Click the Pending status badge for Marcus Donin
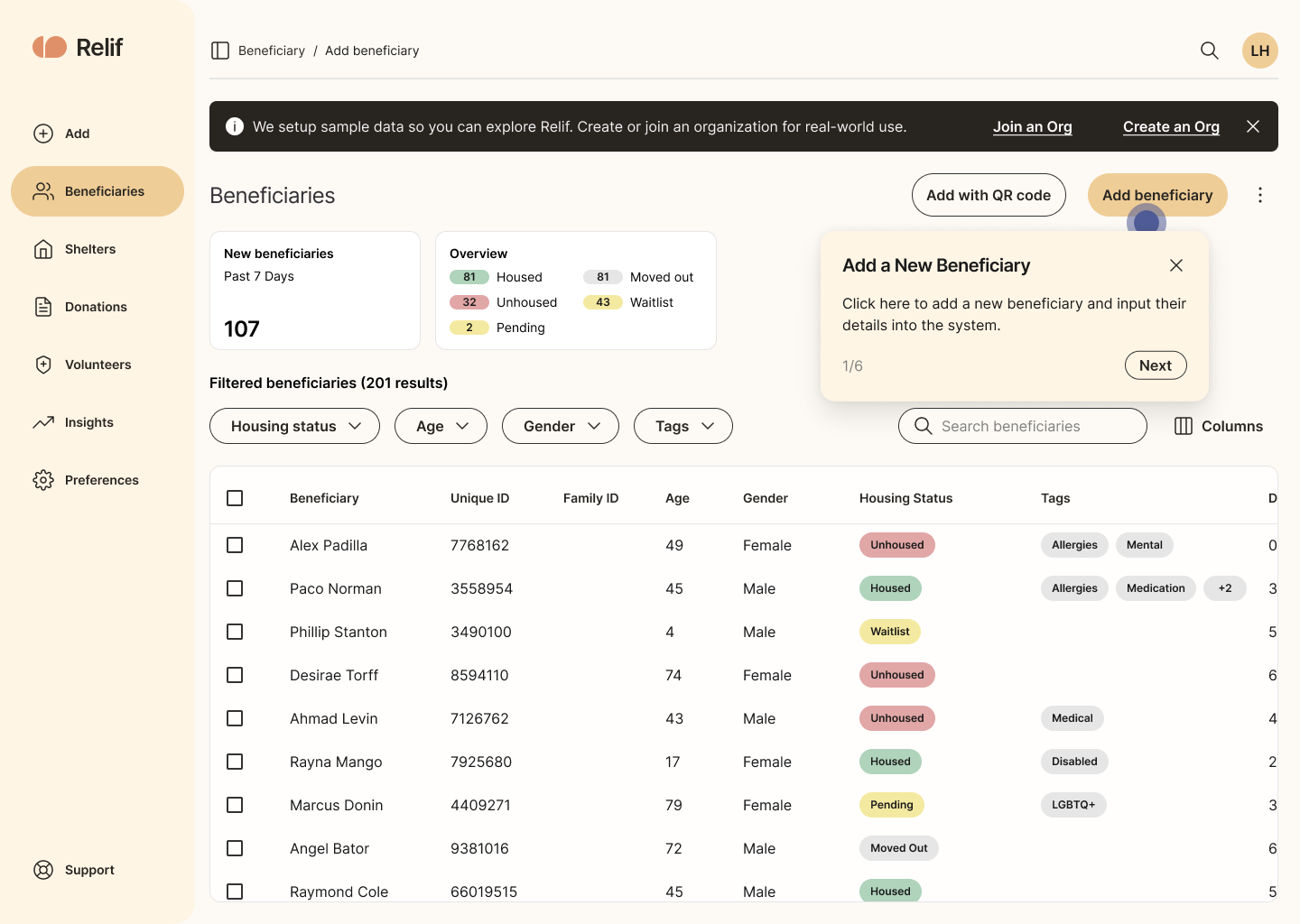This screenshot has width=1300, height=924. tap(892, 805)
